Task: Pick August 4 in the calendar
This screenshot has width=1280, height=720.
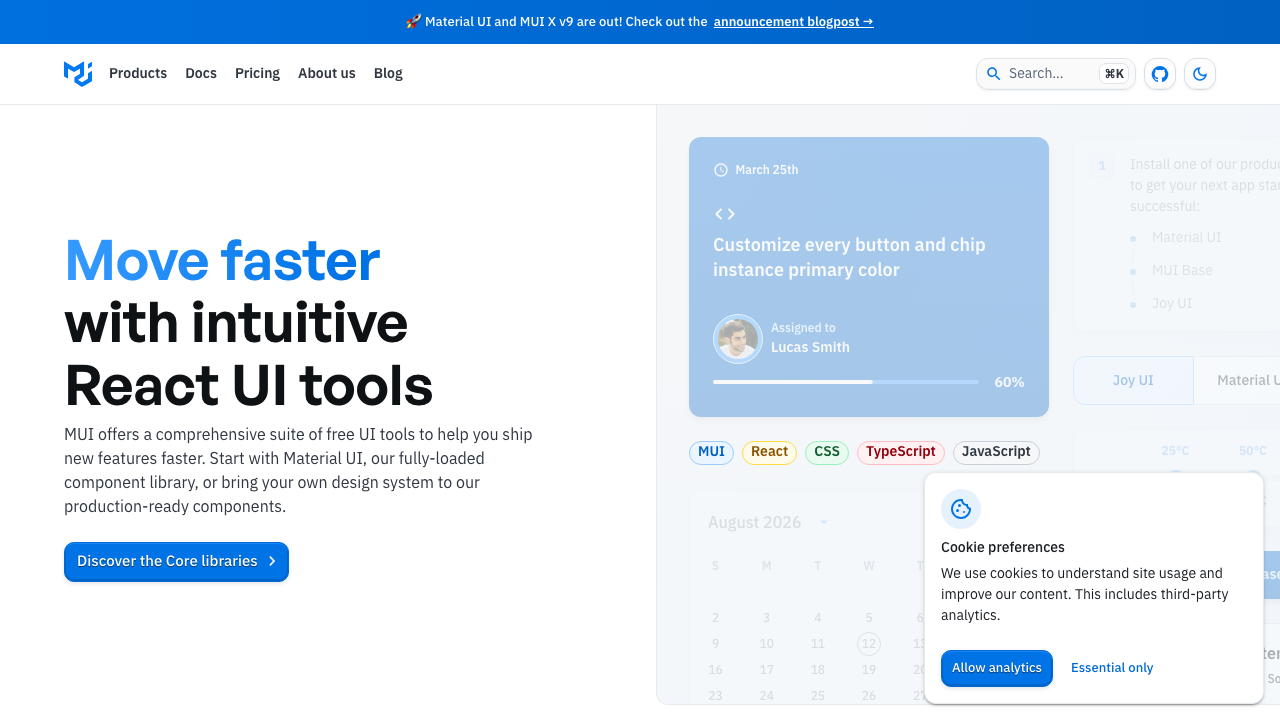Action: click(x=818, y=618)
